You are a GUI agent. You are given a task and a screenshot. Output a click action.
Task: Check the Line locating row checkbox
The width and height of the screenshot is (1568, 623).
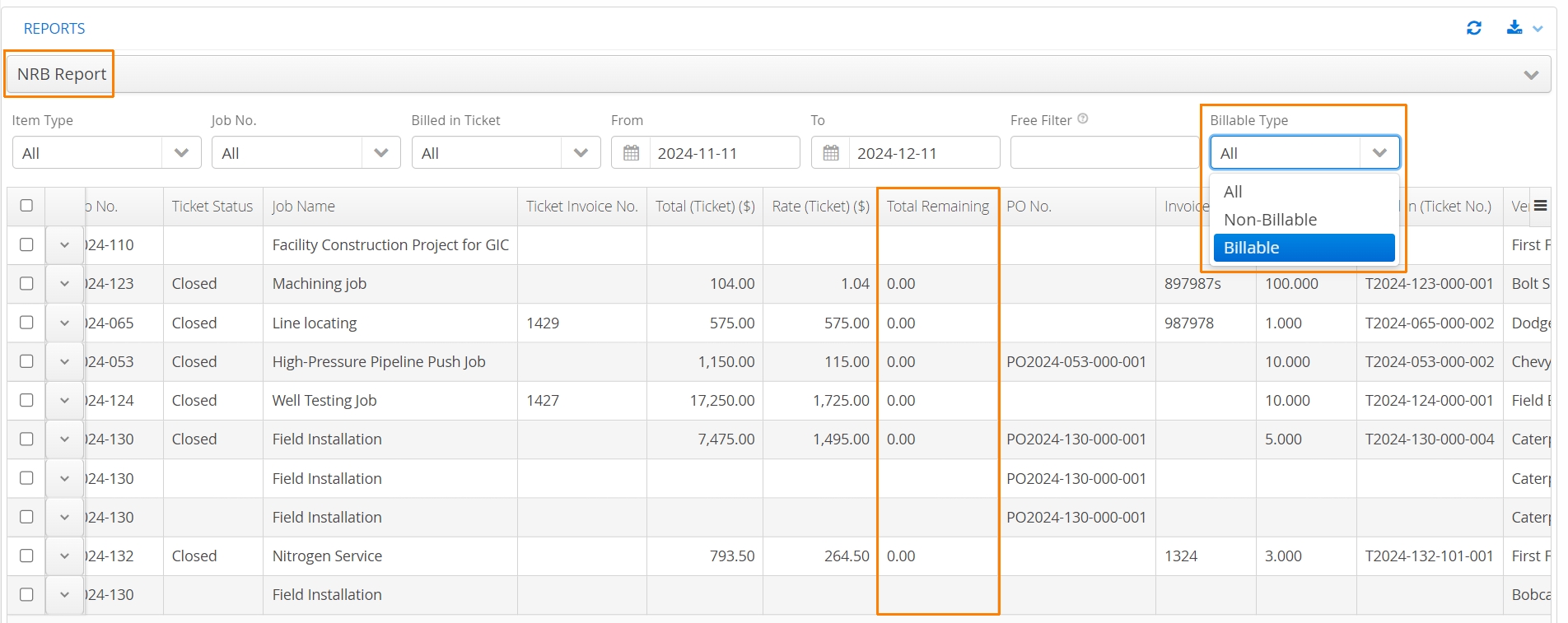26,323
